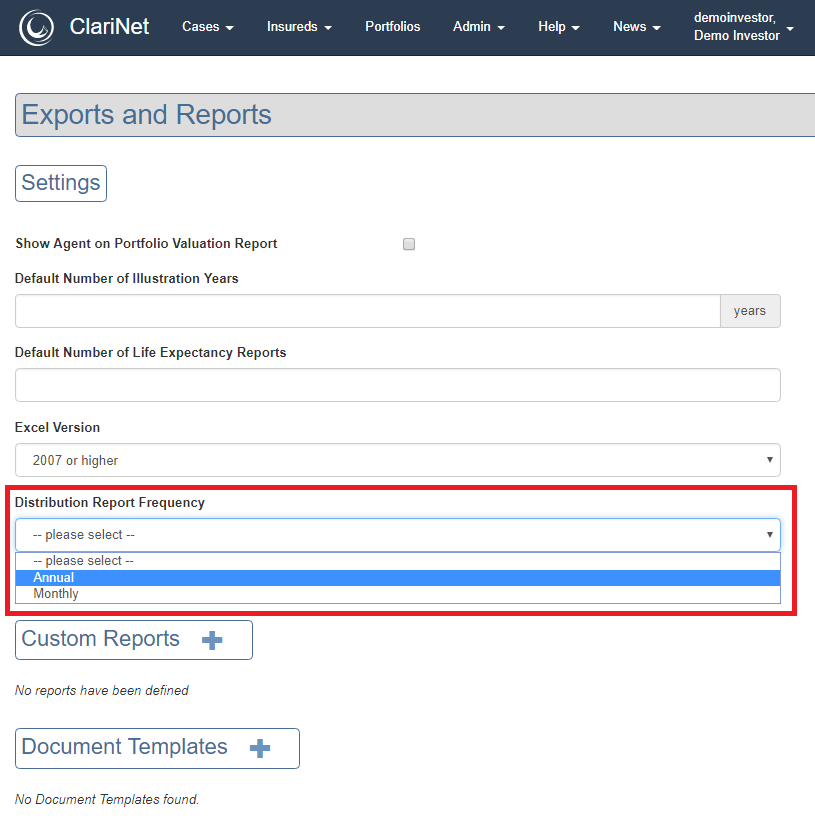Click the ClariNet swirl logo icon
The height and width of the screenshot is (821, 815).
coord(36,27)
